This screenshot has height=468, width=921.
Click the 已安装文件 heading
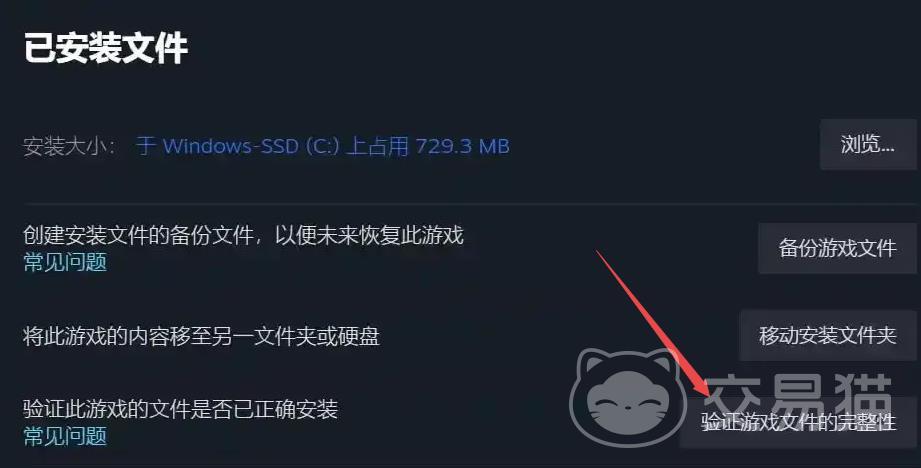pos(106,48)
